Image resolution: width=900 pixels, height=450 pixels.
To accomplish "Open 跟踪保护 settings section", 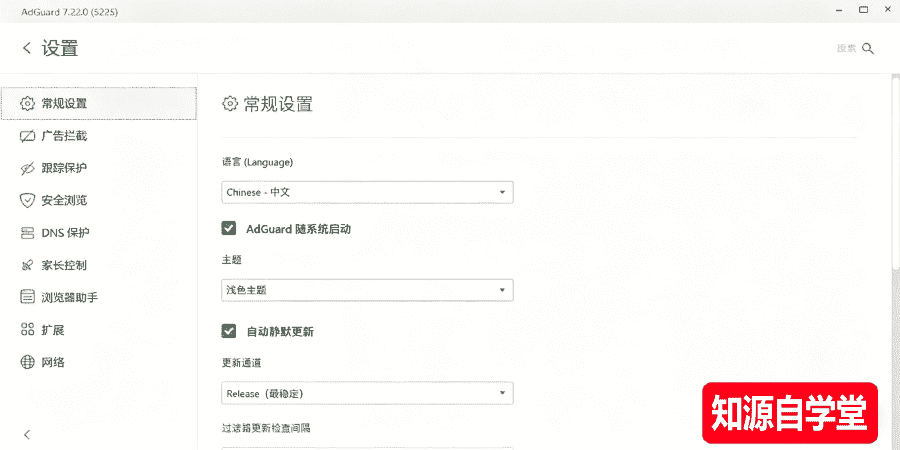I will click(x=99, y=169).
